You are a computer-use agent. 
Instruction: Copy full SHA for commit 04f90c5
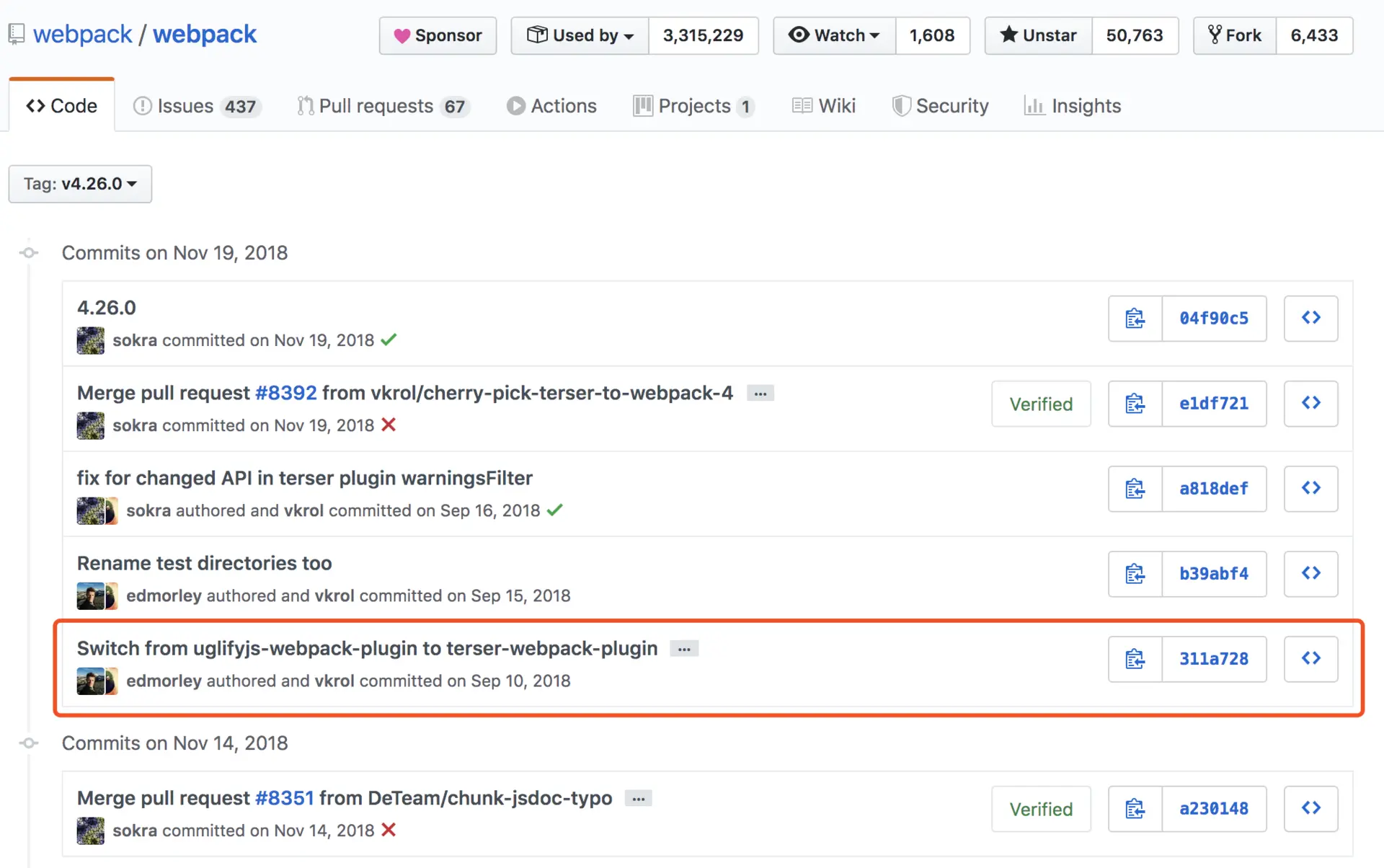coord(1135,318)
